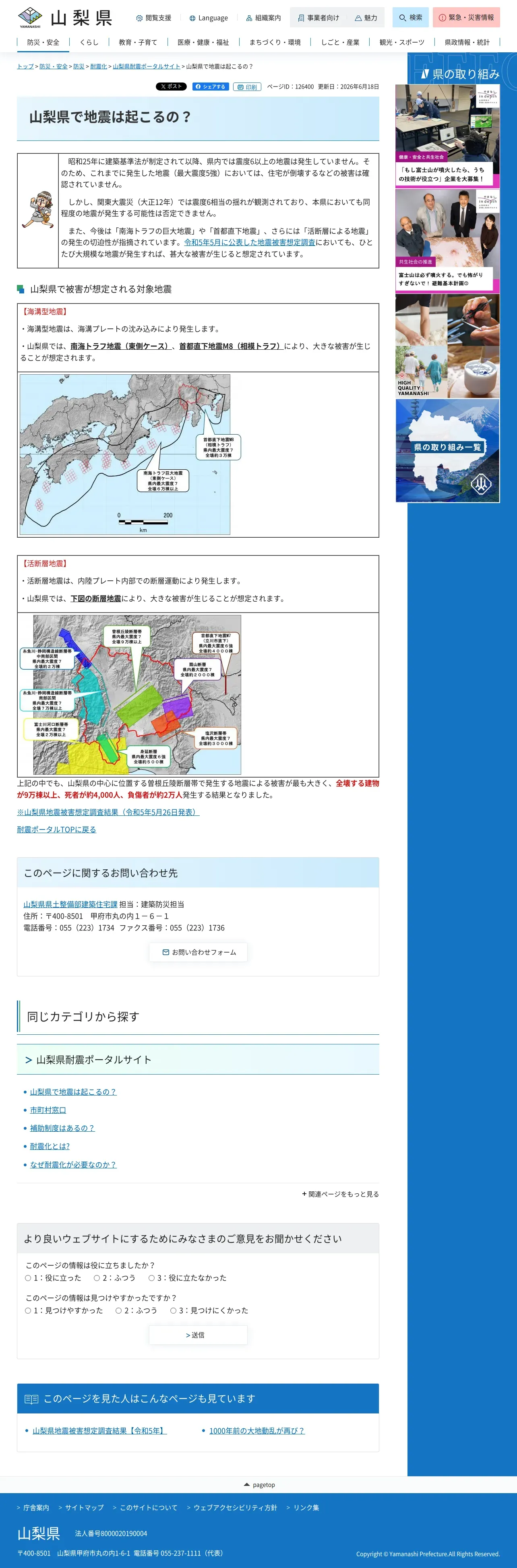517x1568 pixels.
Task: Print the page with 印刷
Action: click(x=247, y=87)
